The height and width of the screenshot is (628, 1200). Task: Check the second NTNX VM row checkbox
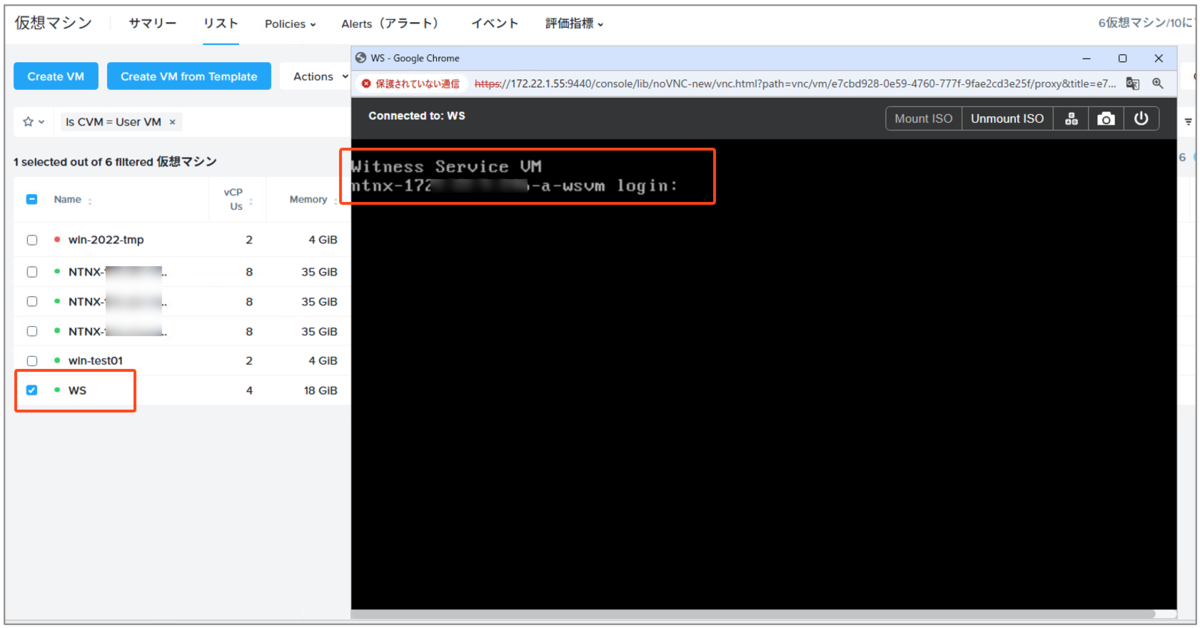[x=32, y=301]
